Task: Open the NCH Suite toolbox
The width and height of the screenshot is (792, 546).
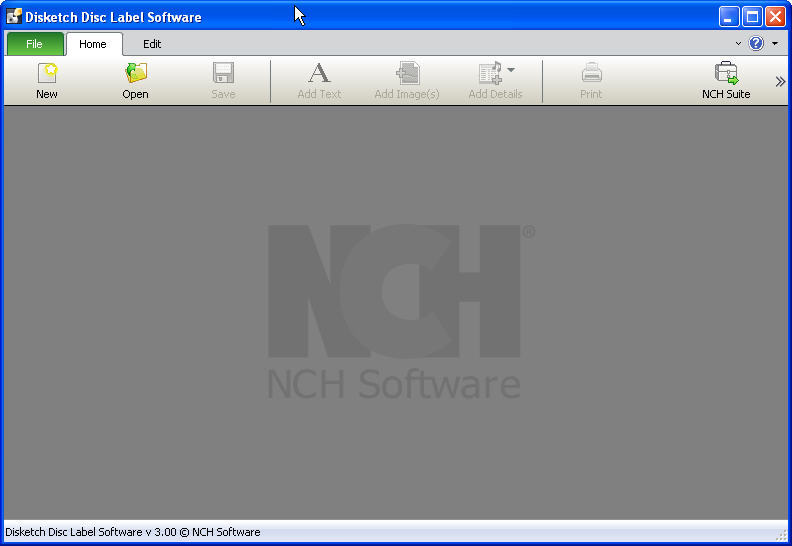Action: point(726,80)
